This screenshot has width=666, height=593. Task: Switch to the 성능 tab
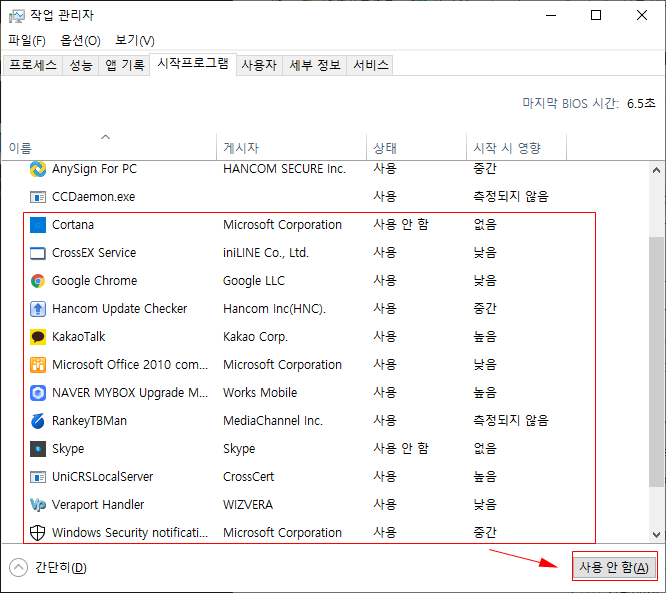81,65
